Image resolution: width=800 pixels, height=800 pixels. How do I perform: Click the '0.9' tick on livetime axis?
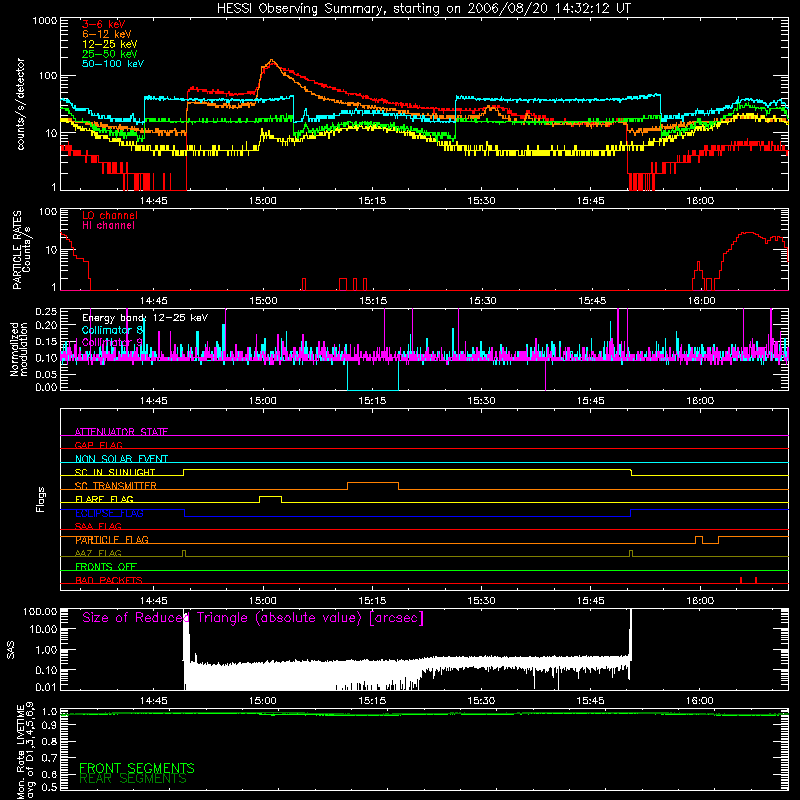[49, 726]
